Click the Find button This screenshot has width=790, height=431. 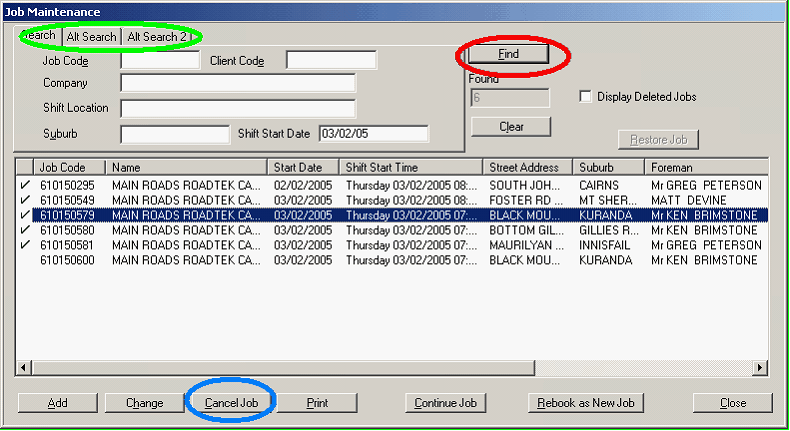508,54
